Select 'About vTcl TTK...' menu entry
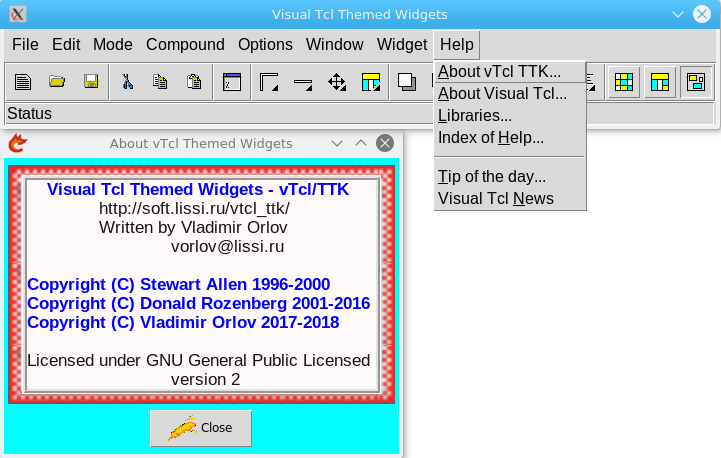 [x=499, y=71]
